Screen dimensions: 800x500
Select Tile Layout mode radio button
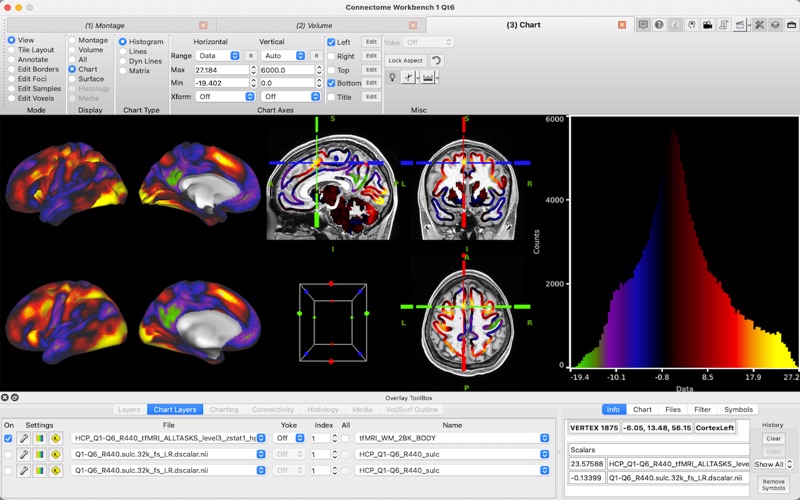(x=11, y=50)
